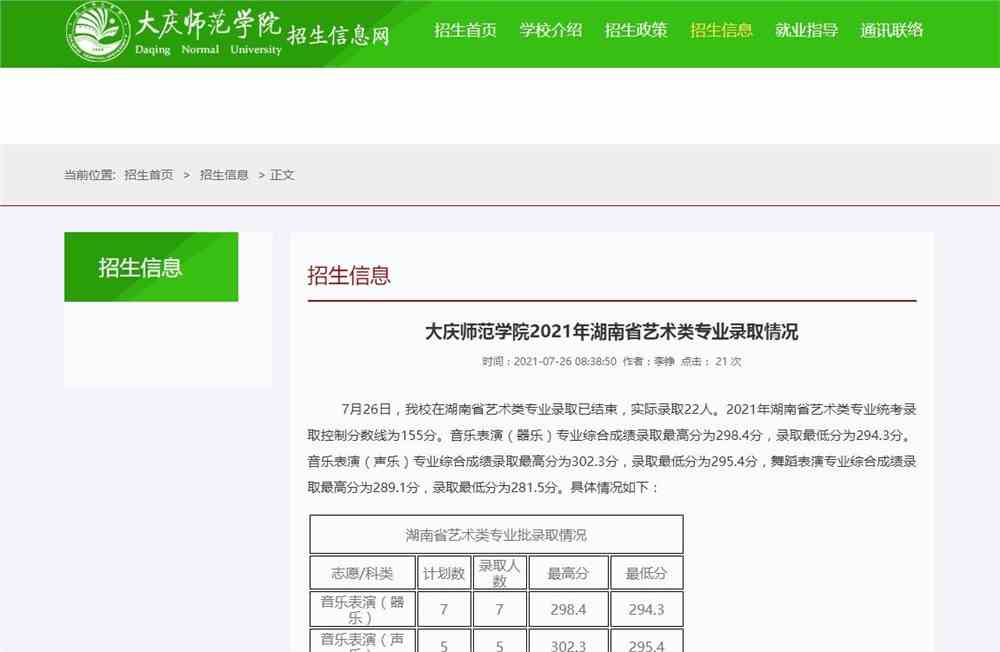Click the green 招生信息 sidebar heading
1000x652 pixels.
click(x=151, y=267)
